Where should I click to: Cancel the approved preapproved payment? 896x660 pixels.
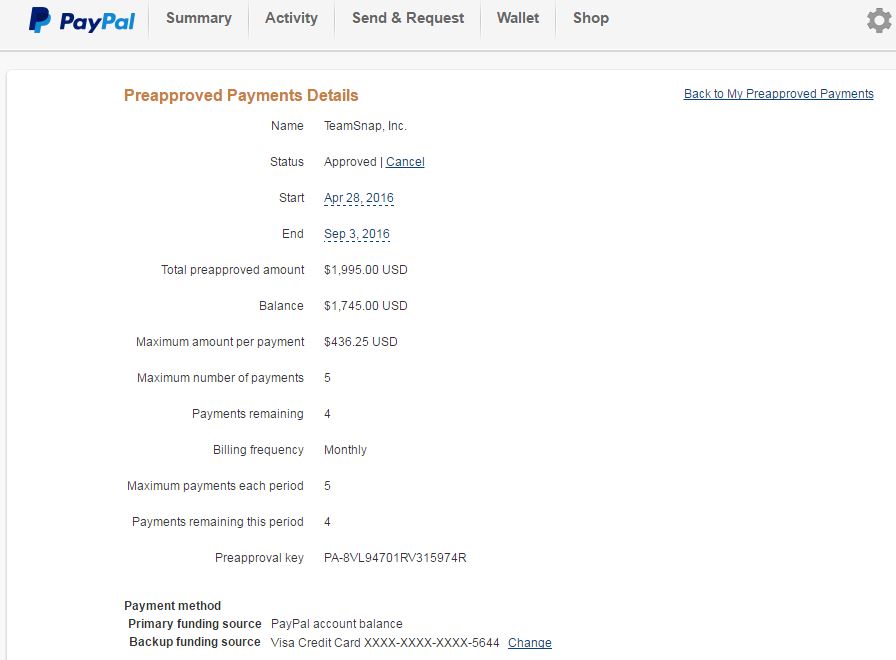pyautogui.click(x=405, y=162)
